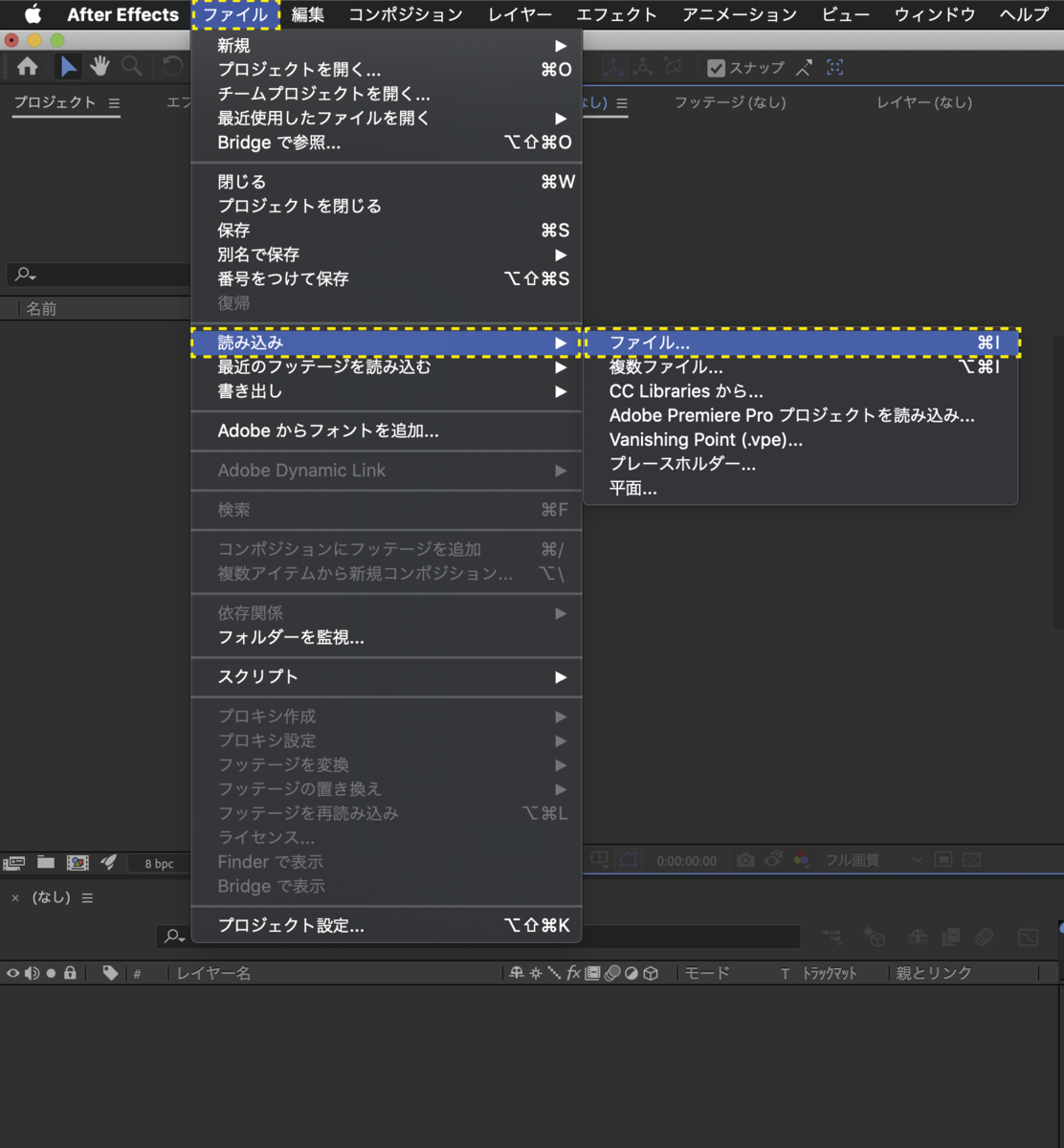Click the label tag column icon in timeline

point(111,973)
